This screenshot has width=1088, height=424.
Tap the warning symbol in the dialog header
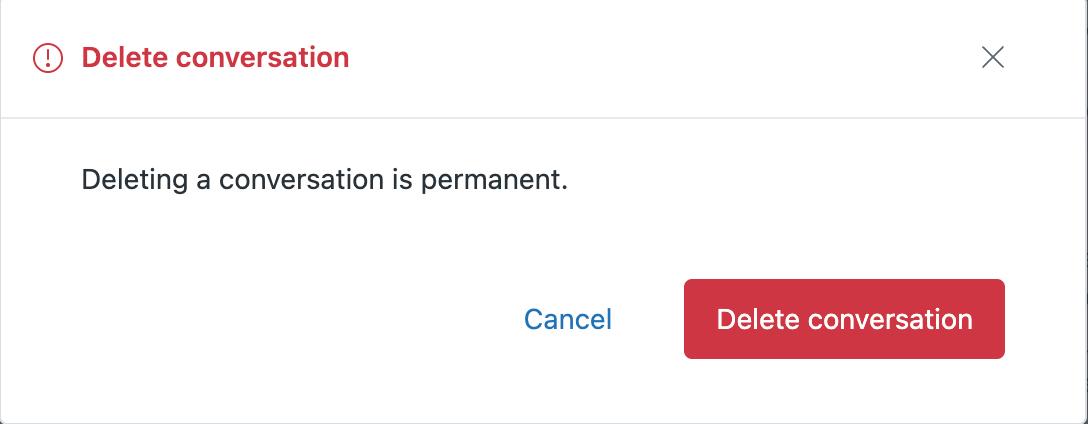click(48, 58)
